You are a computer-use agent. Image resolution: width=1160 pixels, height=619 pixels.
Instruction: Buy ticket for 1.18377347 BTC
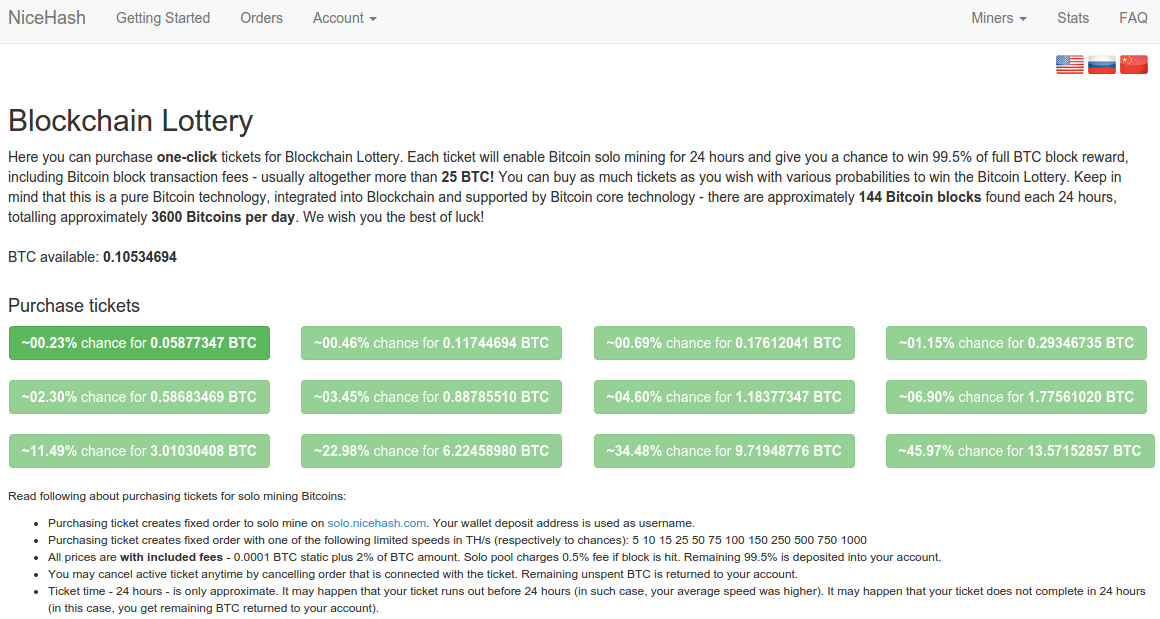(724, 397)
